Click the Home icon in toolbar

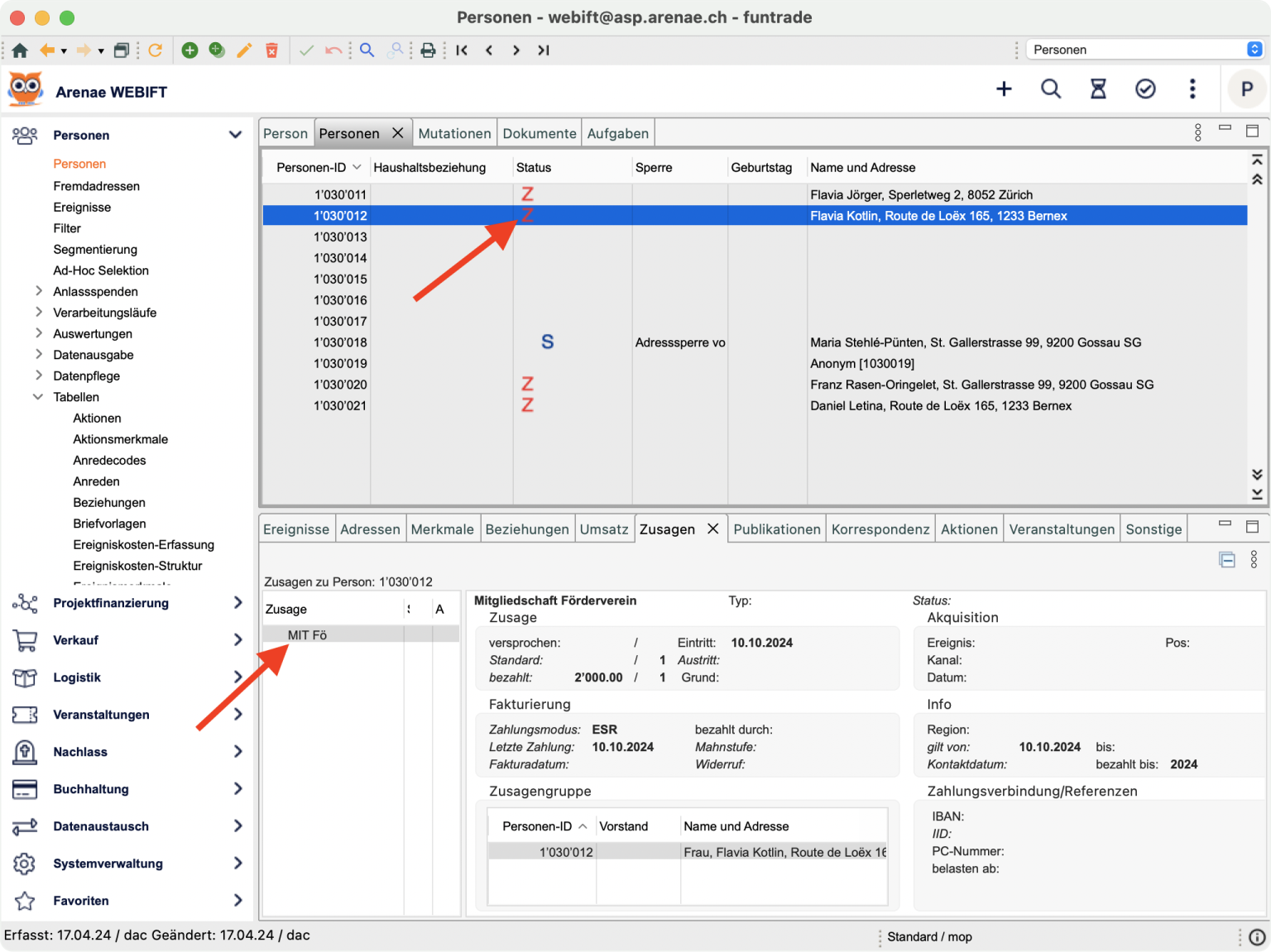click(20, 50)
